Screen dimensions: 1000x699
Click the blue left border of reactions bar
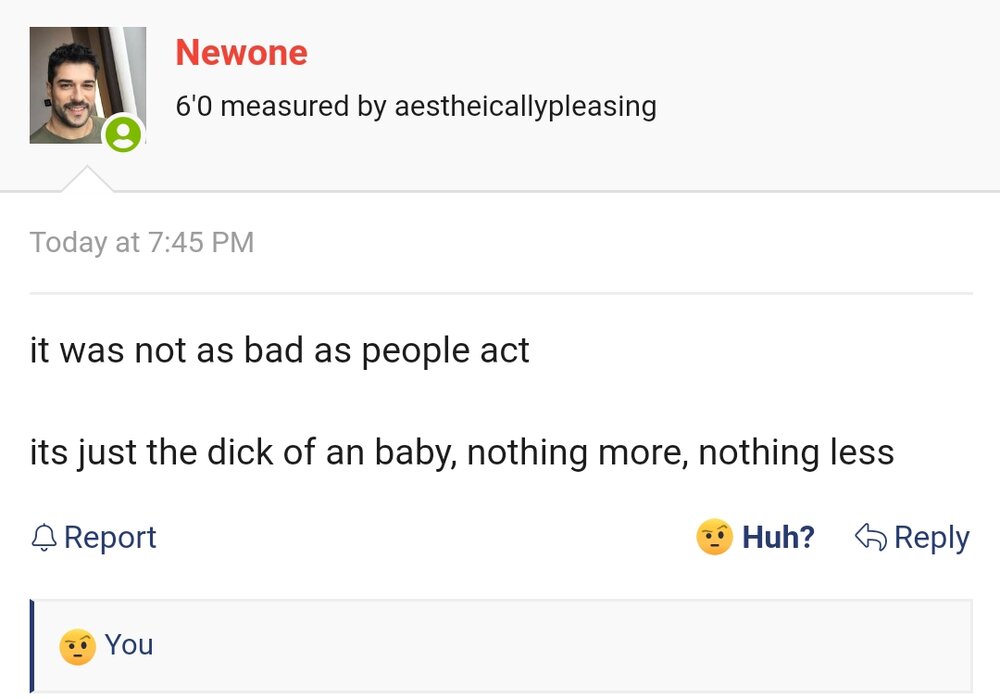point(32,645)
